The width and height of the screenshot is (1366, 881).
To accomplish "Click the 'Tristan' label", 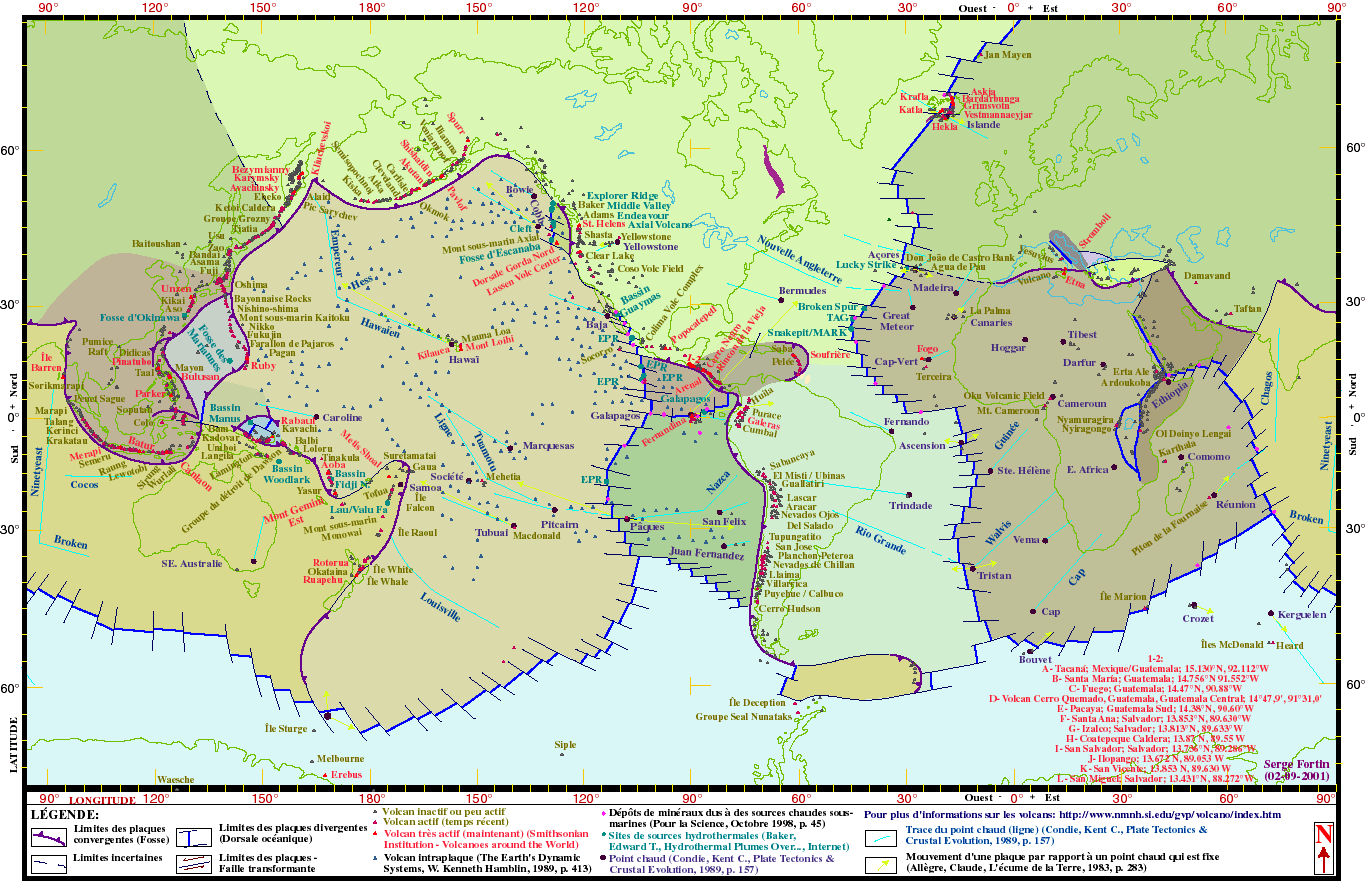I will 995,576.
